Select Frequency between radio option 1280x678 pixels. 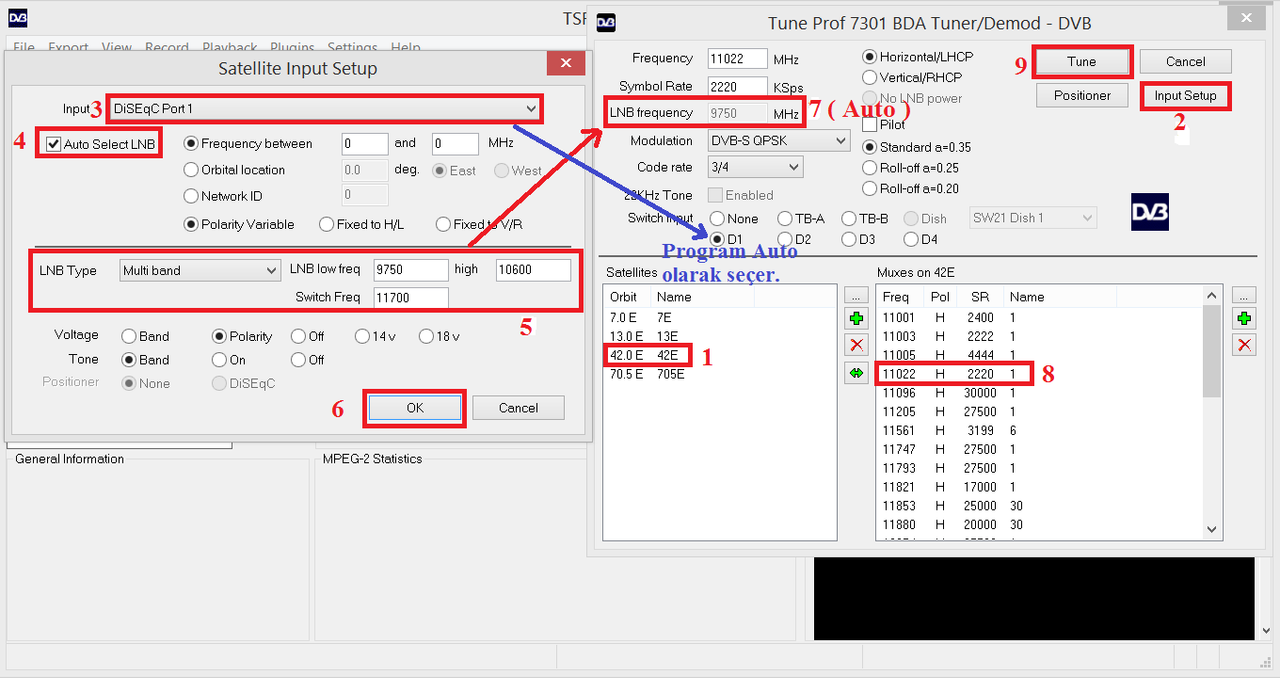click(192, 144)
